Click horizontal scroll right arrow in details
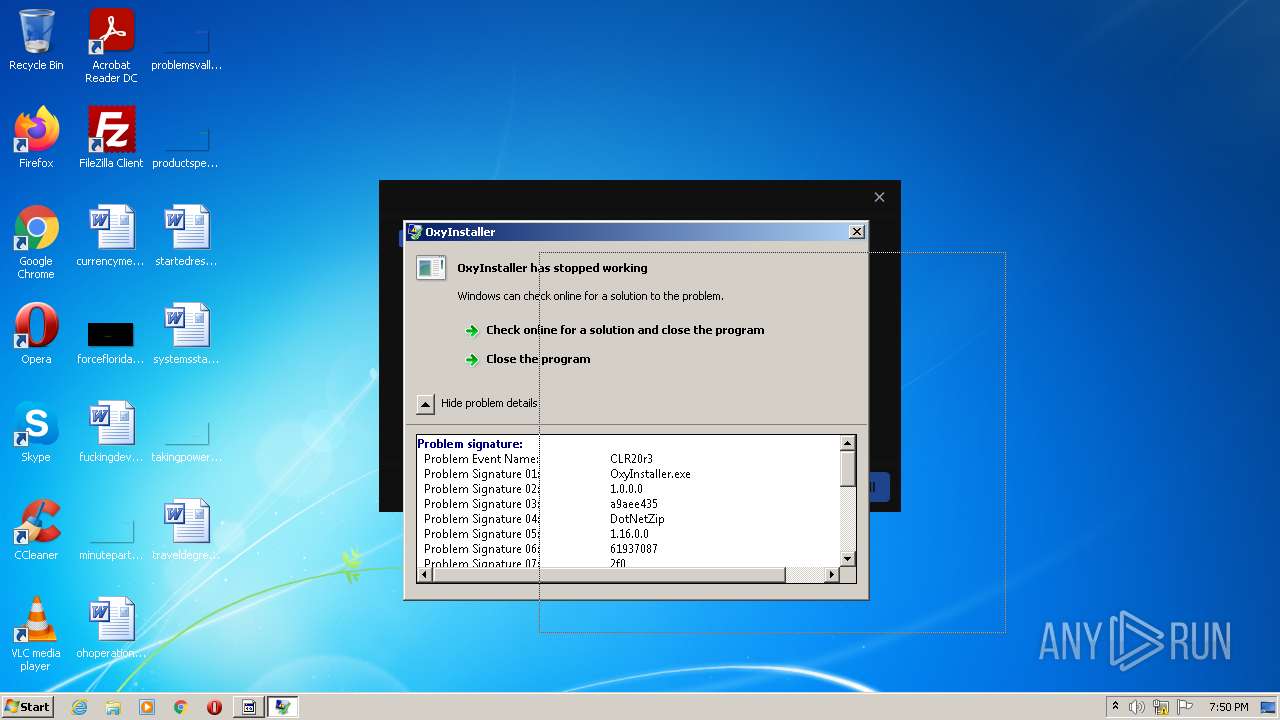 click(x=832, y=575)
